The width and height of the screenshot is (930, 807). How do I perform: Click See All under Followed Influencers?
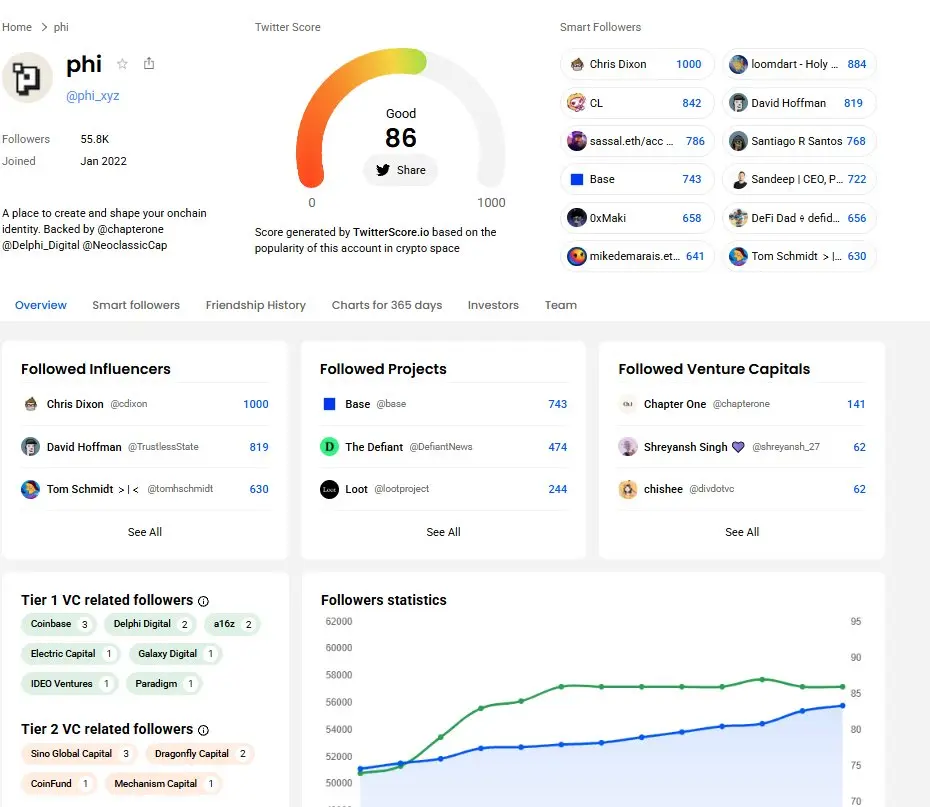(x=145, y=532)
